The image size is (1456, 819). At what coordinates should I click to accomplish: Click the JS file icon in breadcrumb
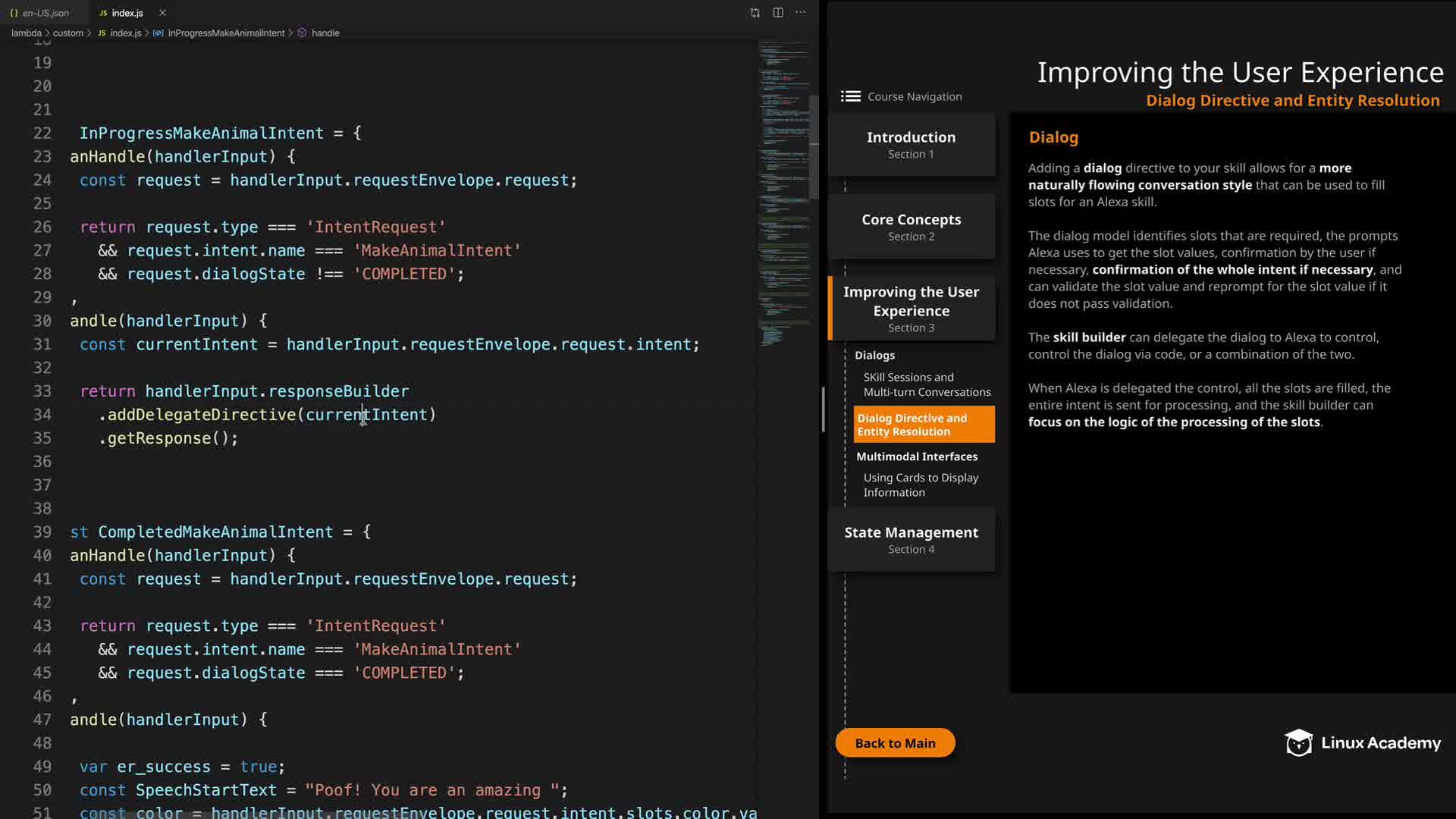click(102, 33)
